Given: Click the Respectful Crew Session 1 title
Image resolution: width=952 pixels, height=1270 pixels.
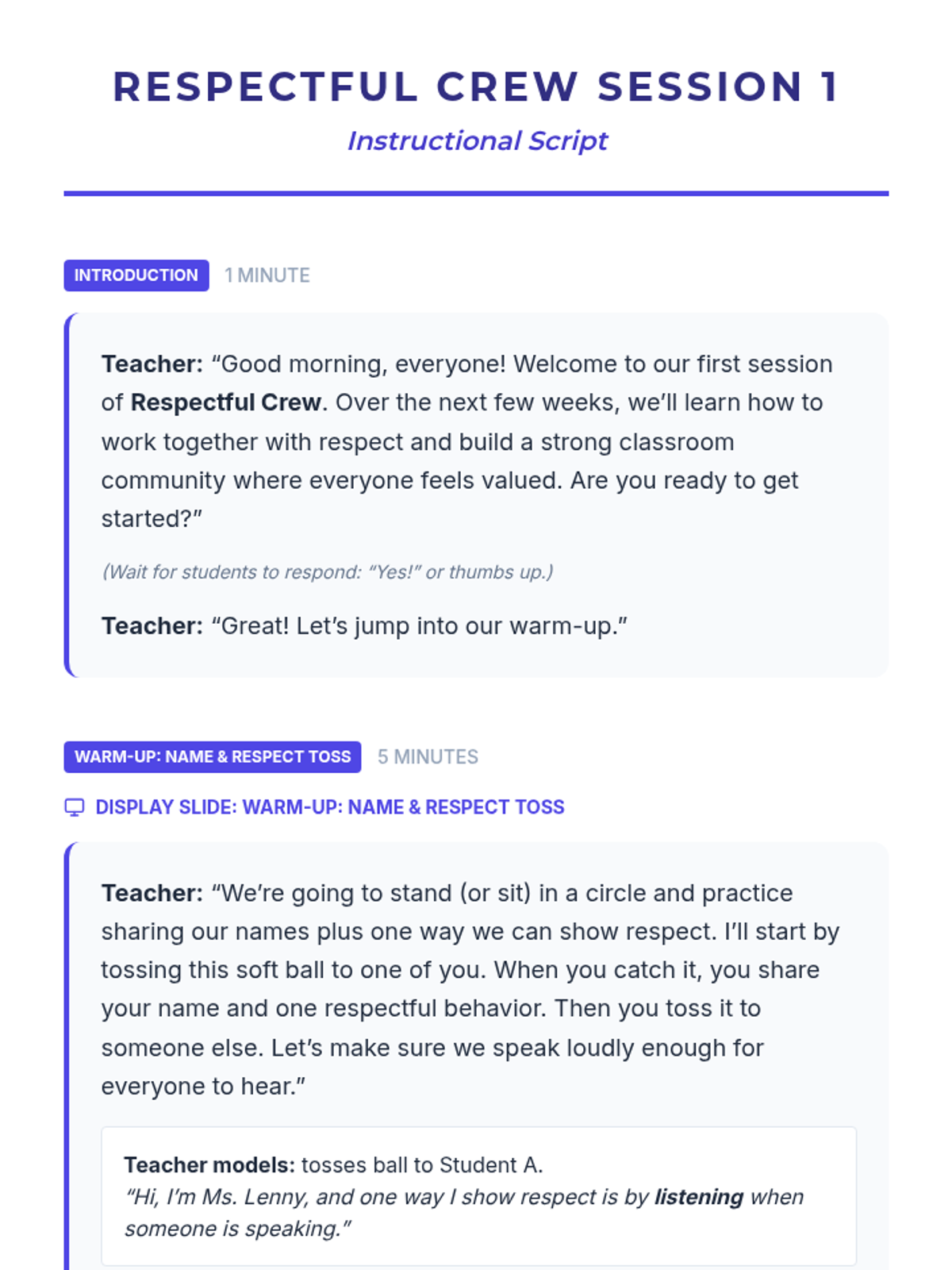Looking at the screenshot, I should tap(476, 87).
